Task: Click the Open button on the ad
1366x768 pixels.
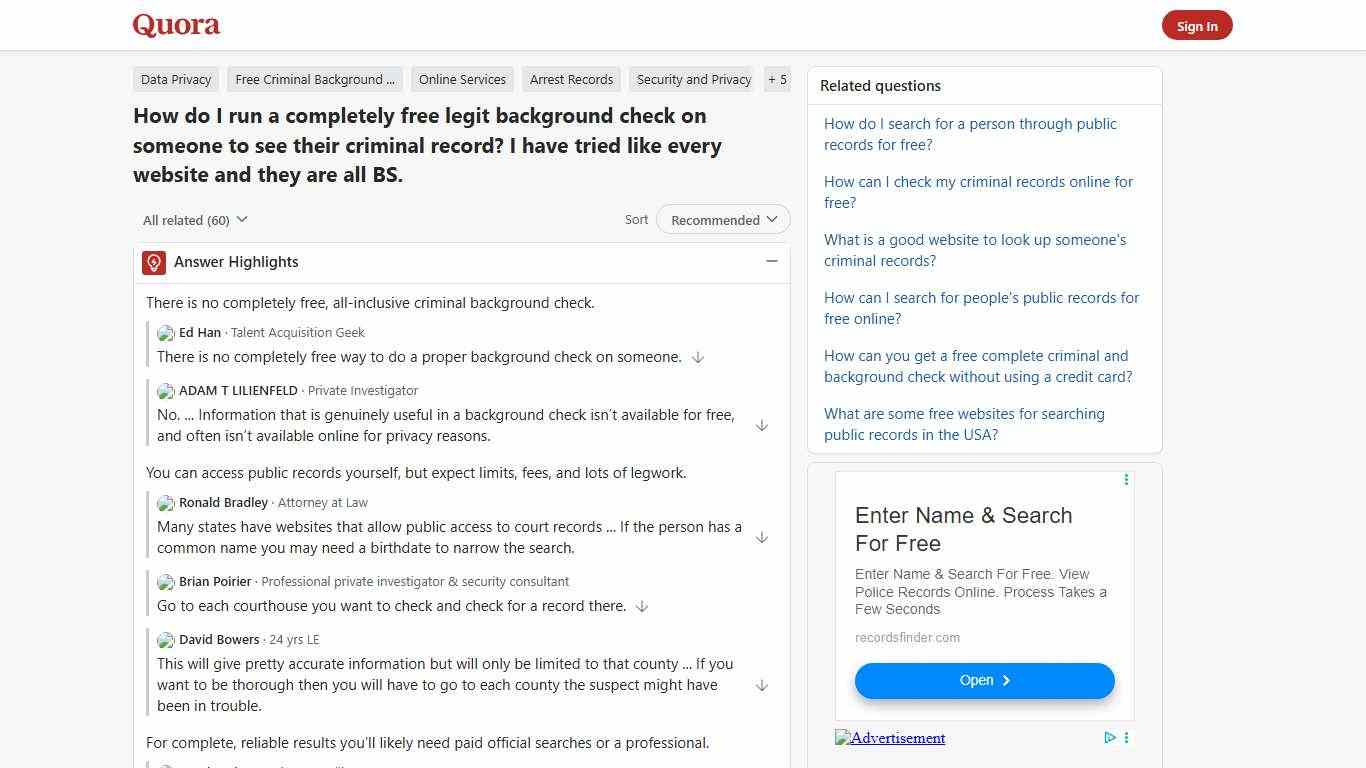Action: click(983, 680)
